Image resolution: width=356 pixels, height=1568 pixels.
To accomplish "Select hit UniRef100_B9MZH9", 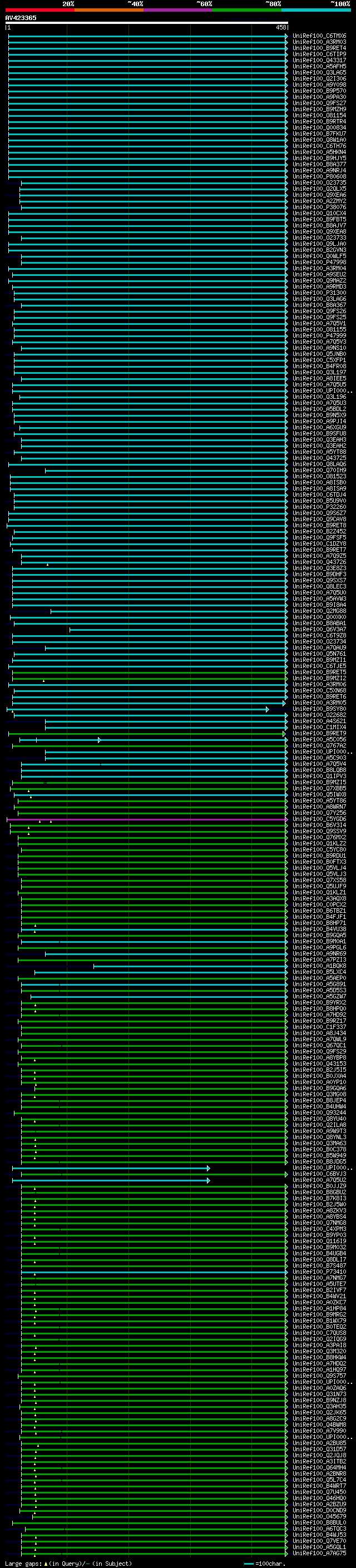I will [x=319, y=110].
